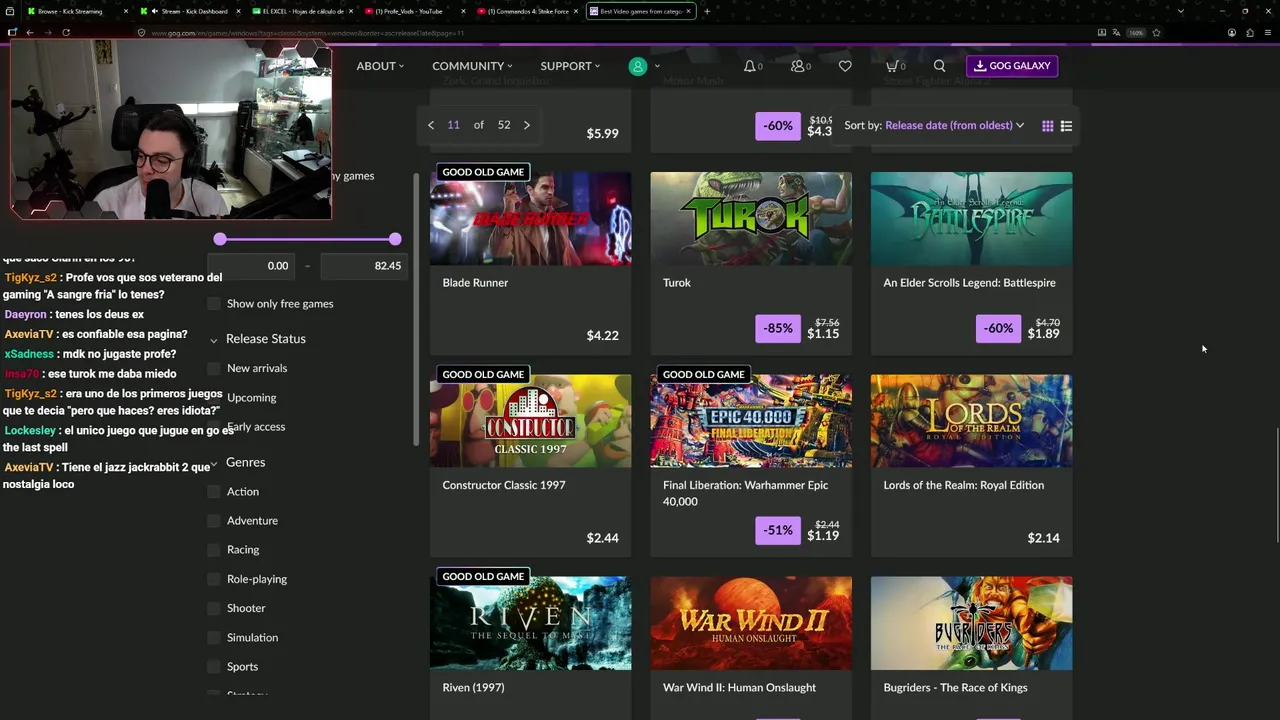Viewport: 1280px width, 720px height.
Task: Open the Turok game title link
Action: (x=677, y=283)
